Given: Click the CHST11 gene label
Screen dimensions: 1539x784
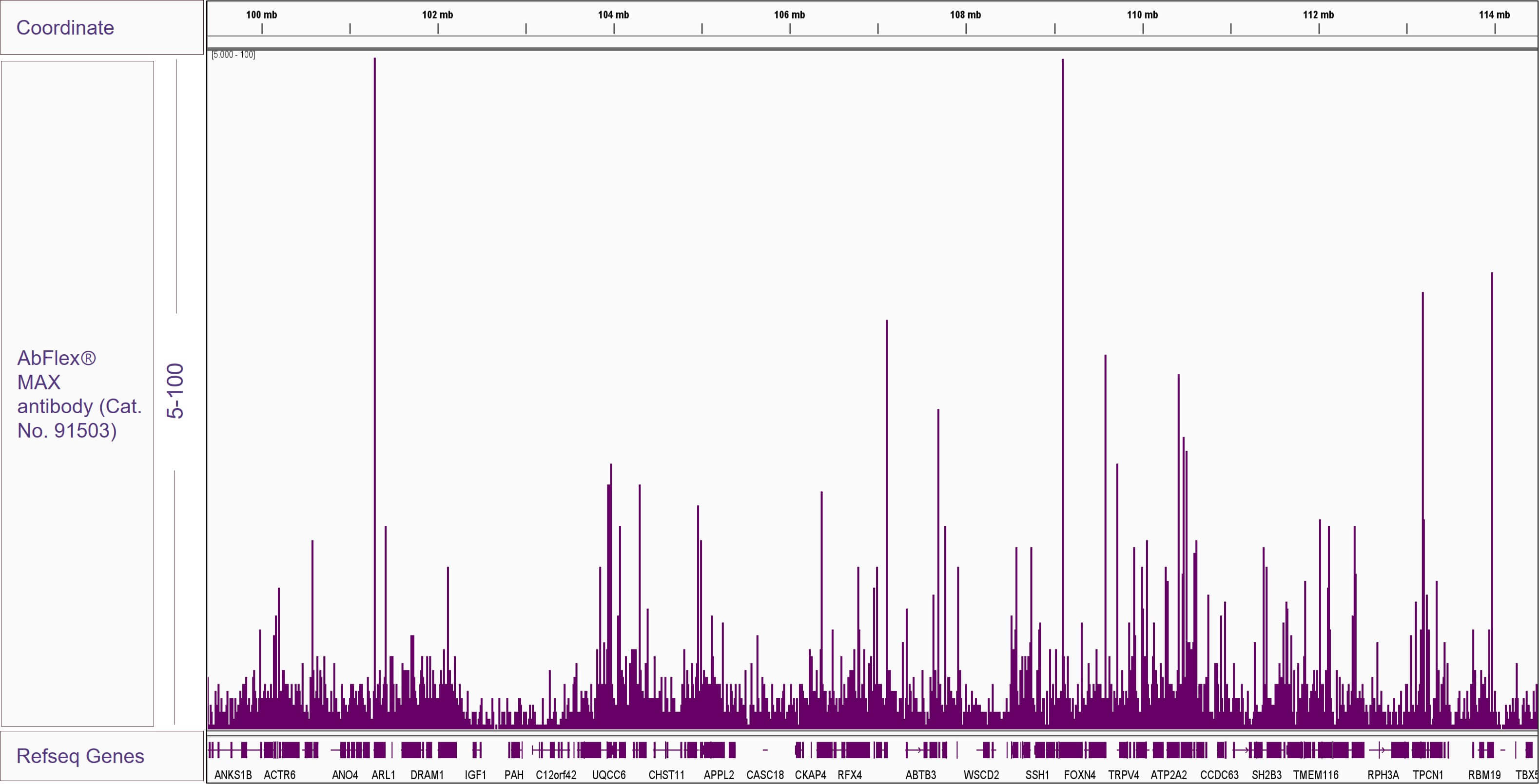Looking at the screenshot, I should click(667, 774).
